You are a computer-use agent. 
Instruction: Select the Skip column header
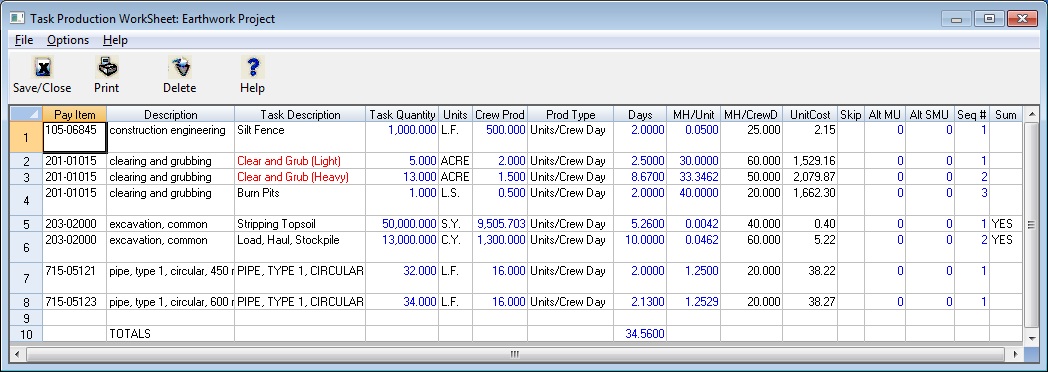851,115
